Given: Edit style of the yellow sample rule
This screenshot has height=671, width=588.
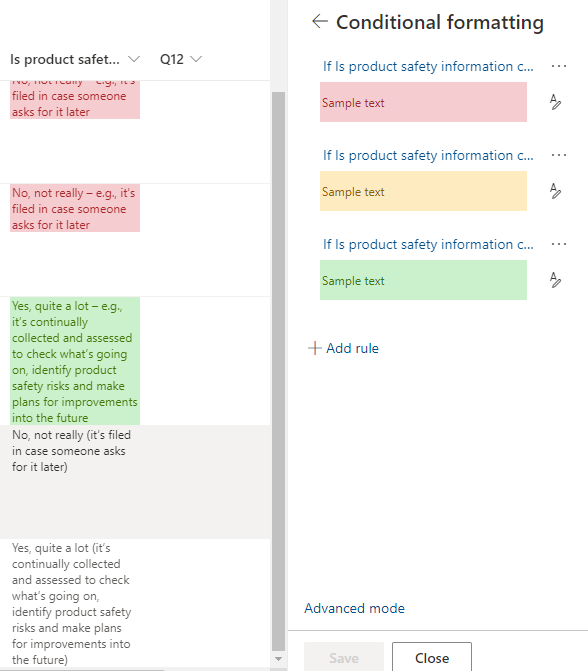Looking at the screenshot, I should (x=555, y=191).
